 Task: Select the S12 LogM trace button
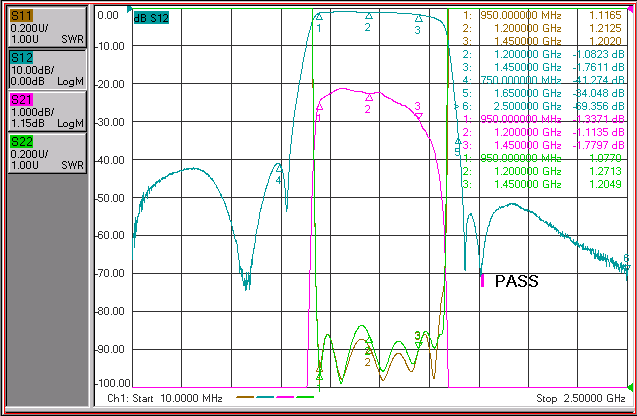point(47,69)
